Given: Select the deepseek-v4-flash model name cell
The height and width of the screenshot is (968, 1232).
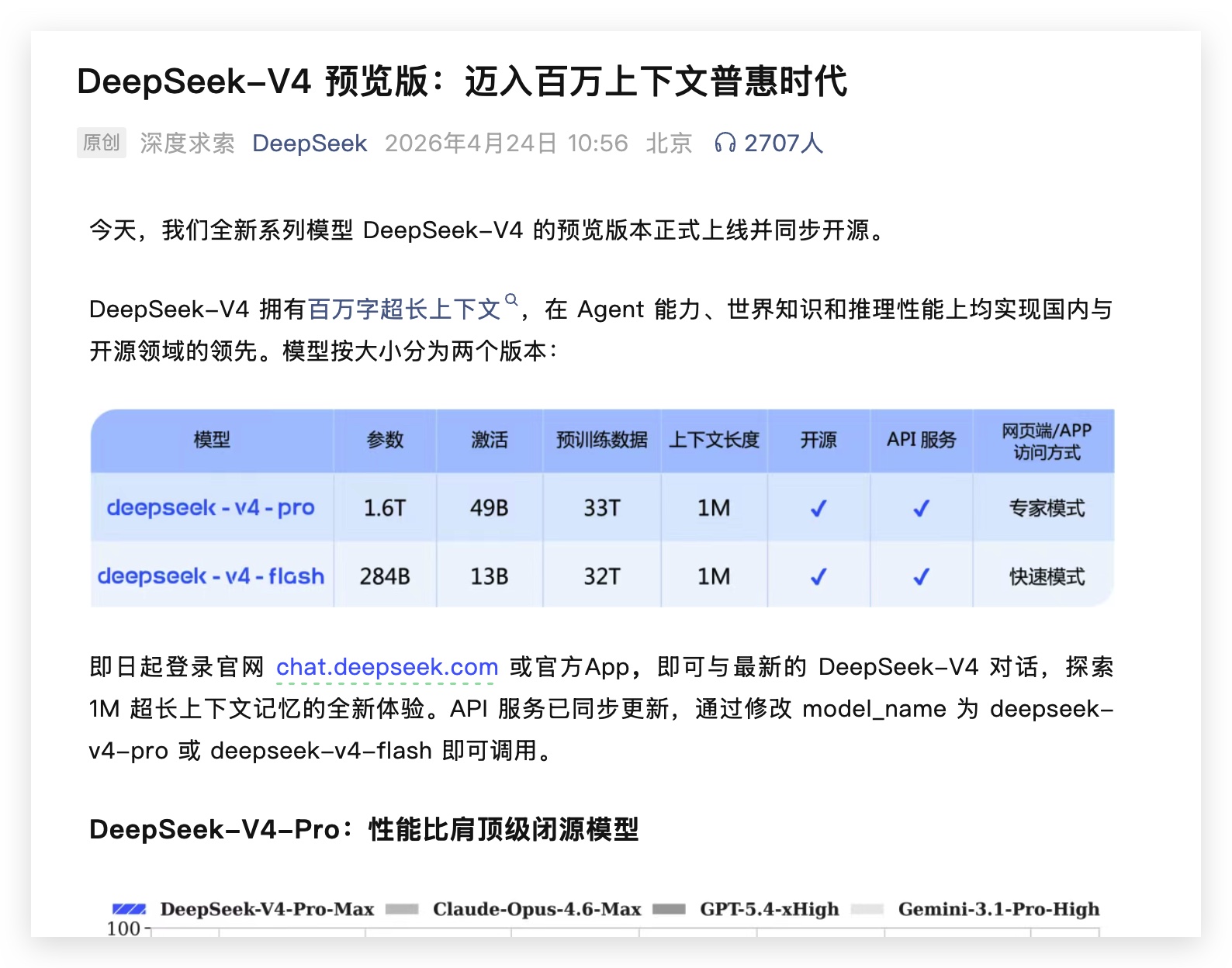Looking at the screenshot, I should [x=210, y=576].
